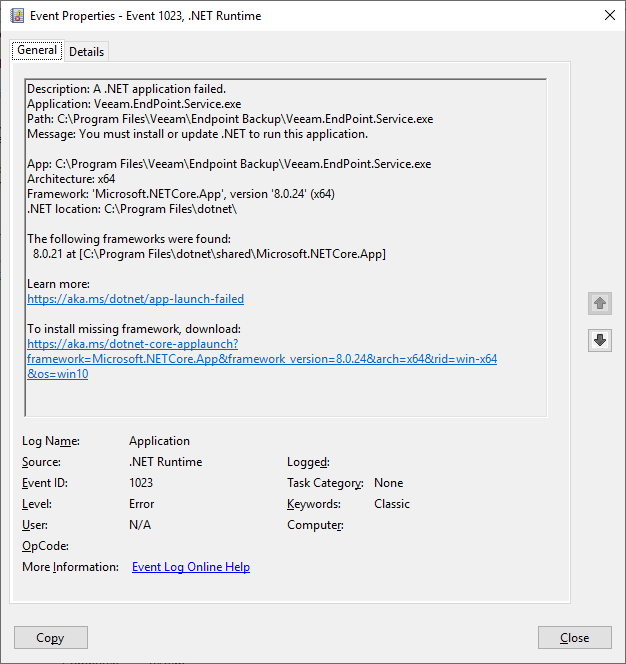The height and width of the screenshot is (664, 626).
Task: Click the 'Path: C:\Program Files\Veeam' line
Action: 230,119
